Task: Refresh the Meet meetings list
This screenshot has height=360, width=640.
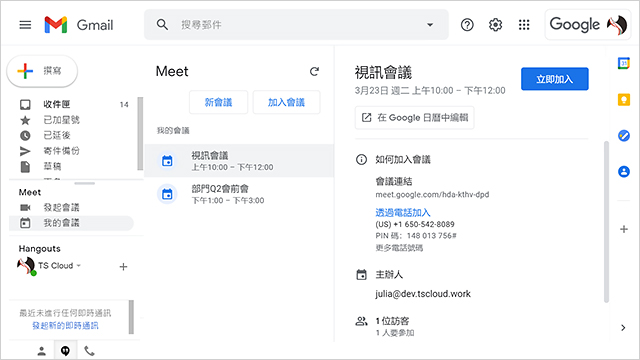Action: [x=314, y=71]
